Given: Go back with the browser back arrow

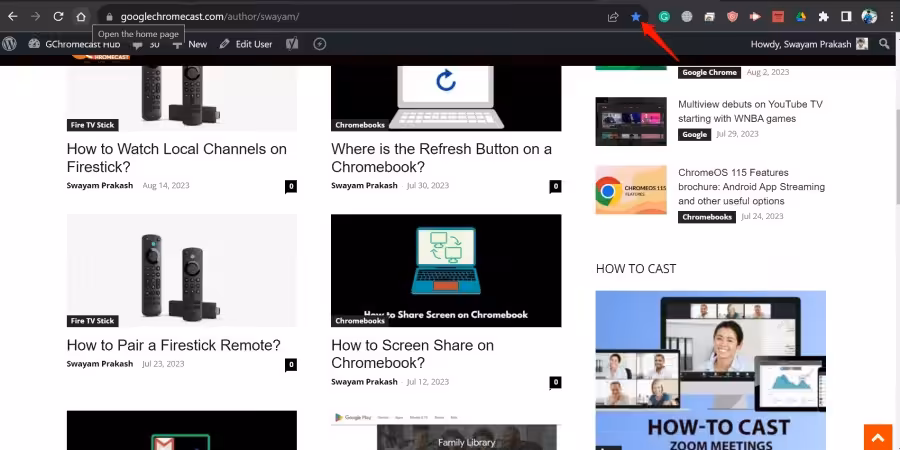Looking at the screenshot, I should click(x=12, y=17).
